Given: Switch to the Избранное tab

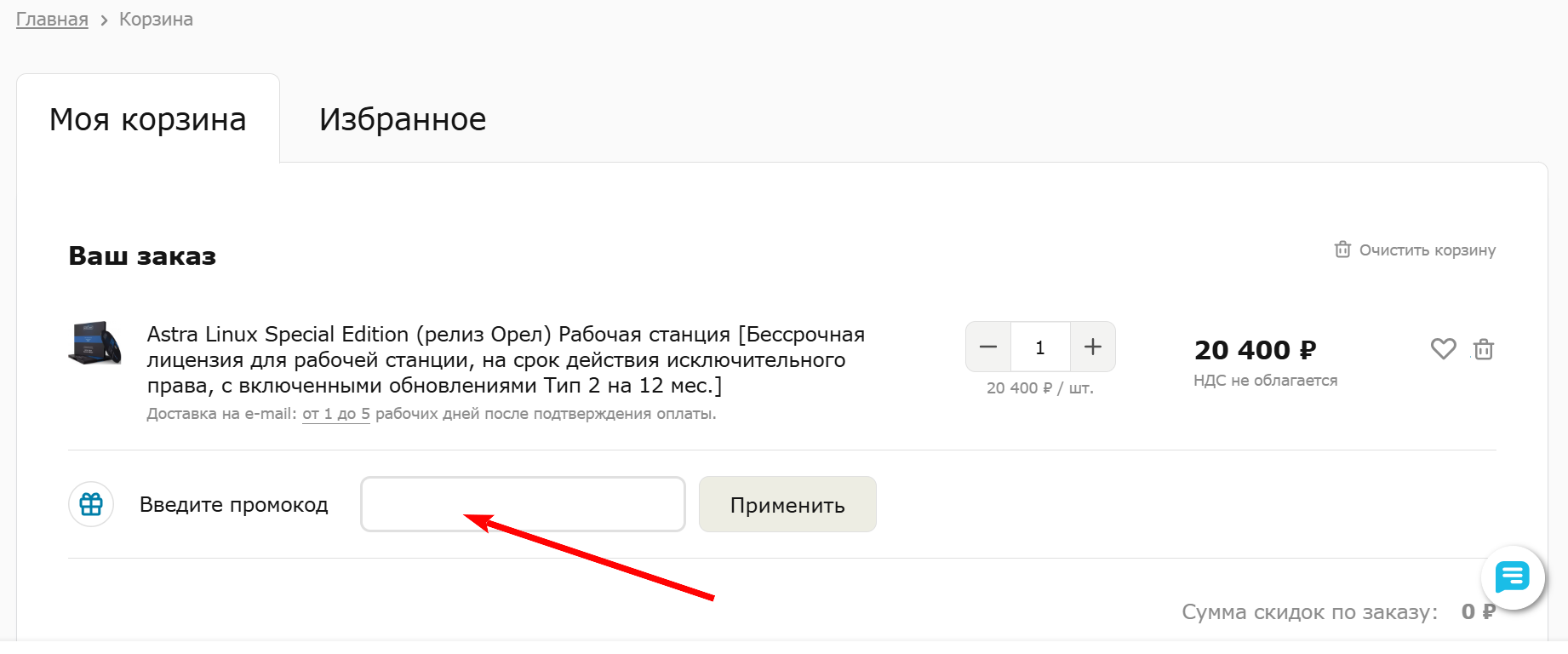Looking at the screenshot, I should point(403,119).
